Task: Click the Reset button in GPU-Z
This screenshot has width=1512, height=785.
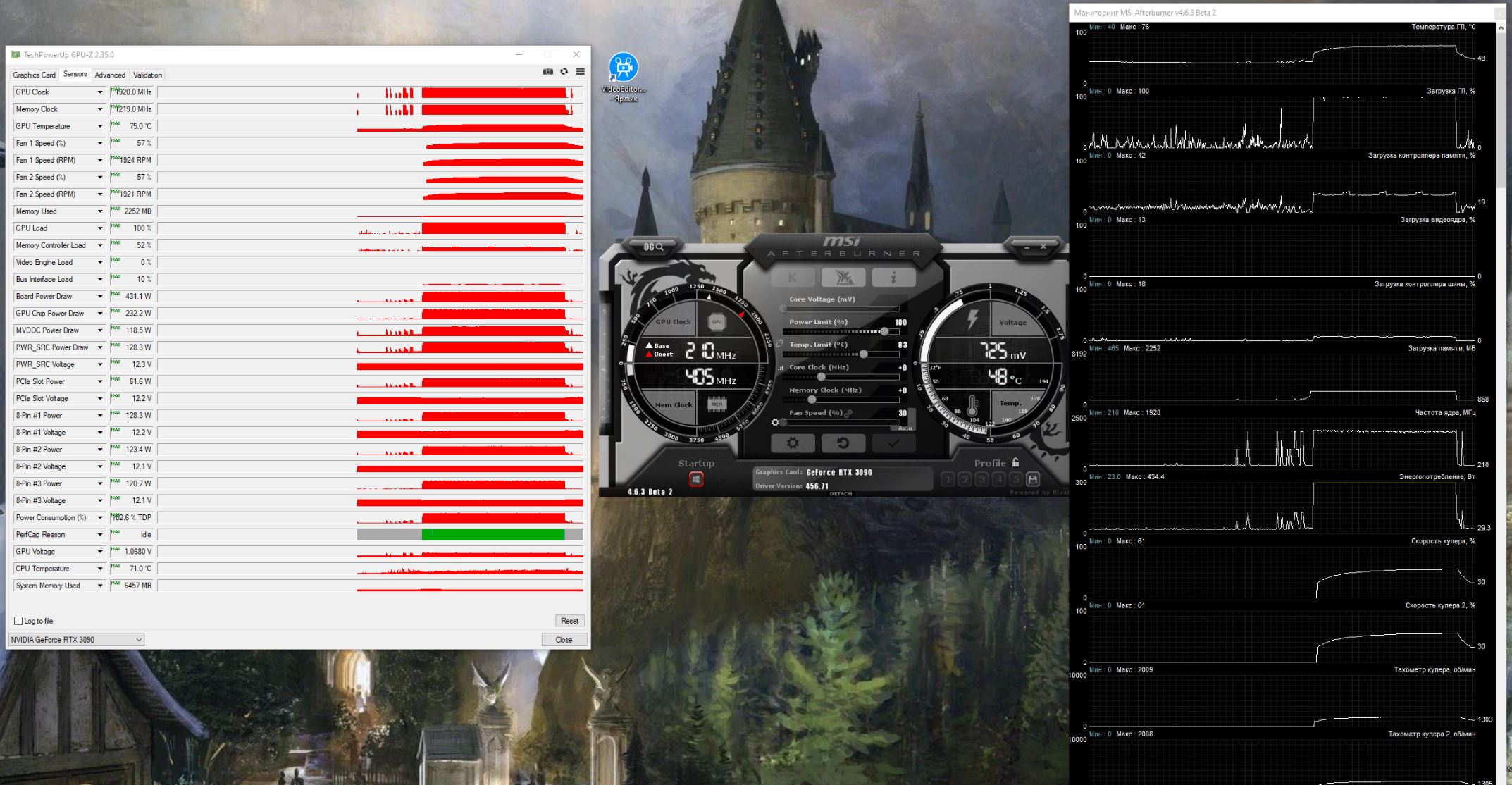Action: coord(569,621)
